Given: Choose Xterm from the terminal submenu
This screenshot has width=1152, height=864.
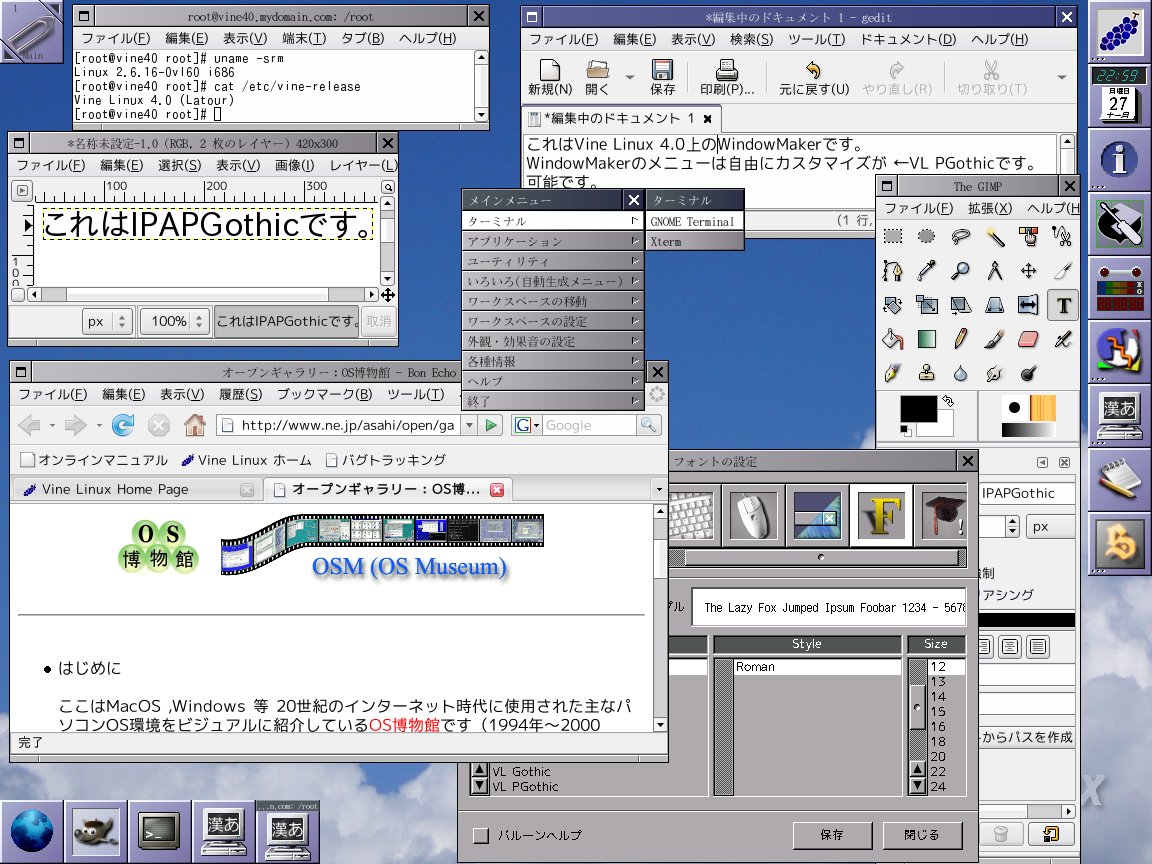Looking at the screenshot, I should coord(695,241).
